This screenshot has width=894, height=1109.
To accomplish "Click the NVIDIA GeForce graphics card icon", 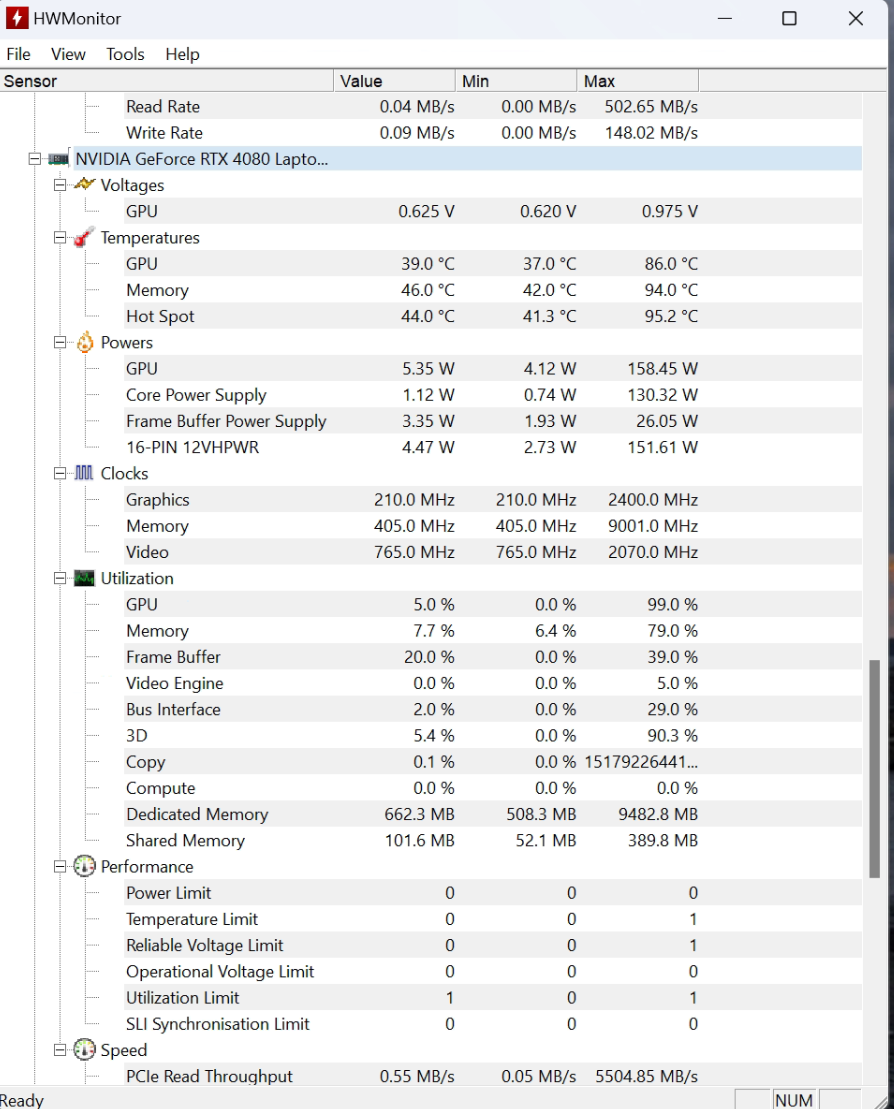I will click(59, 159).
